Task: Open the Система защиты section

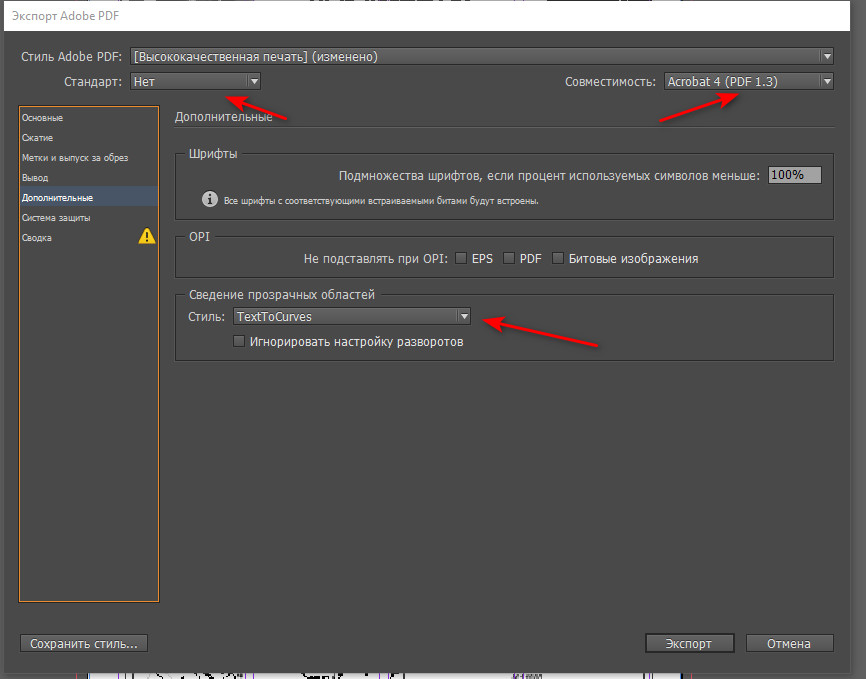Action: (89, 218)
